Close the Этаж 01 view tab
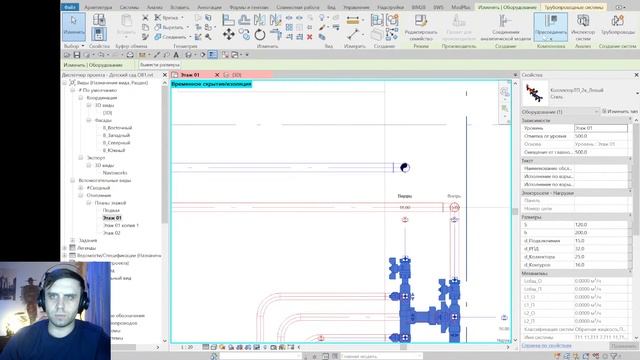 [217, 75]
